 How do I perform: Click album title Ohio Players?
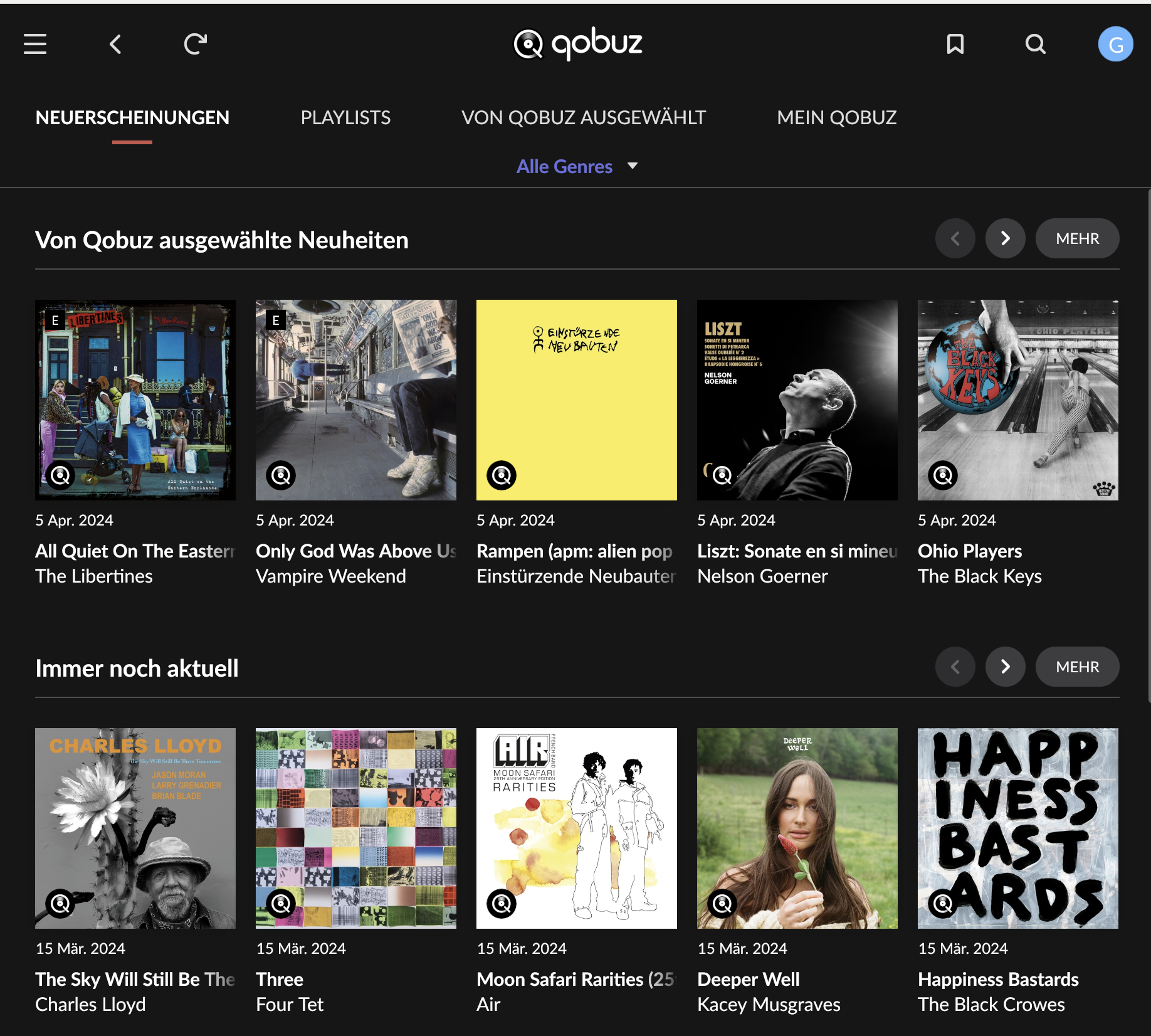[x=970, y=551]
